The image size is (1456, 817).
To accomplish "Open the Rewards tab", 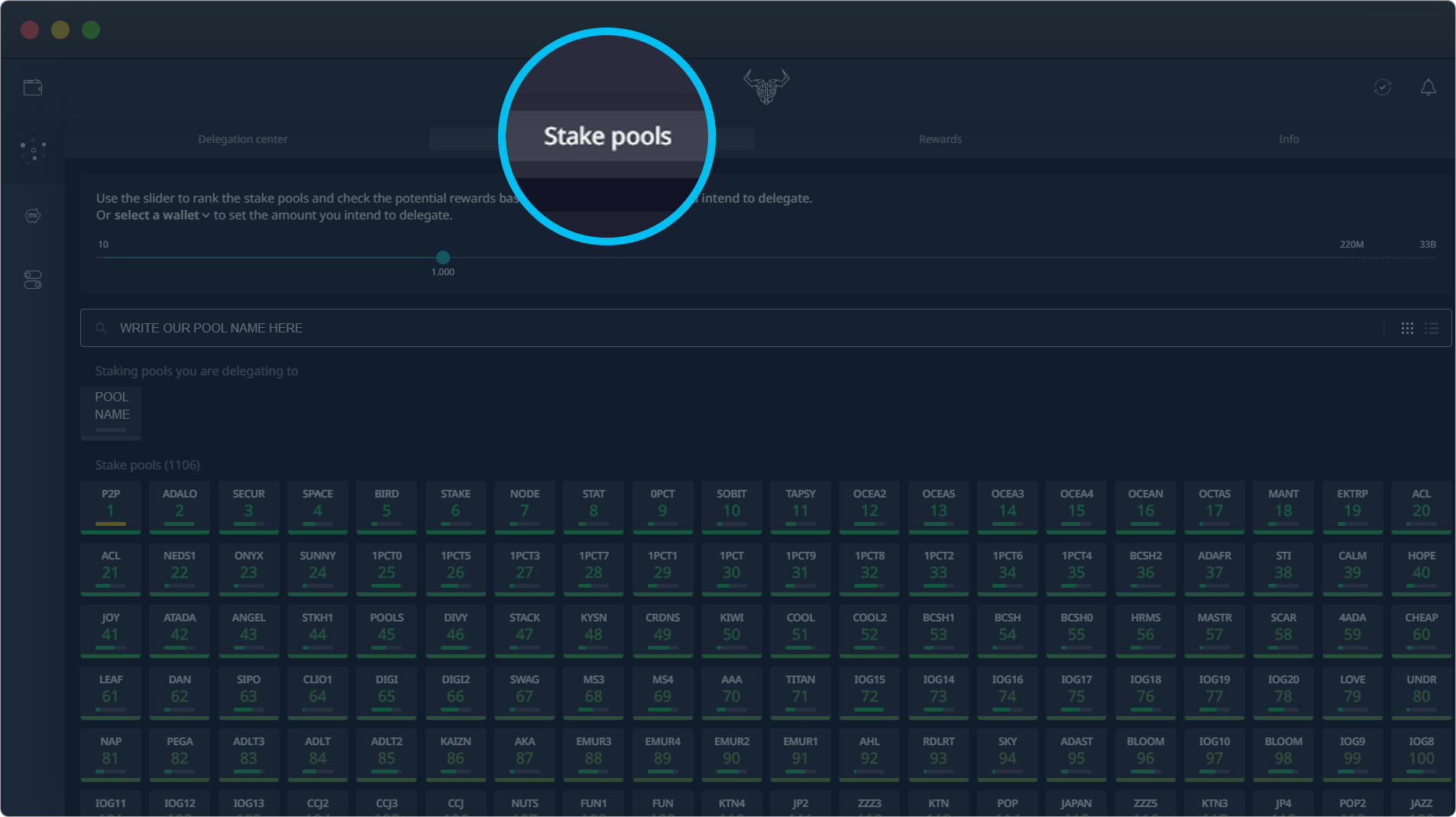I will [x=940, y=139].
